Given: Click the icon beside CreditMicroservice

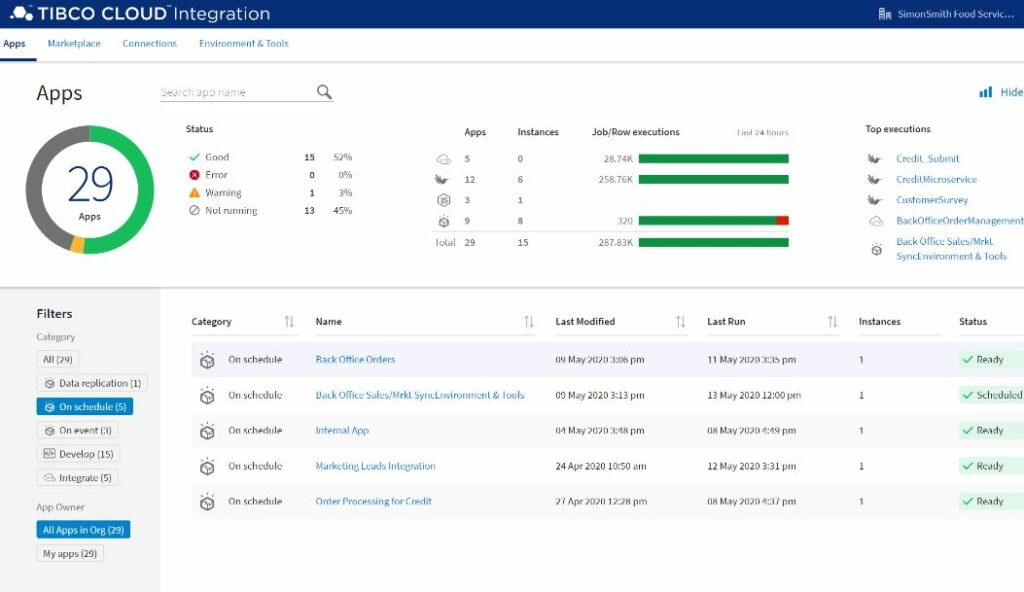Looking at the screenshot, I should (874, 179).
